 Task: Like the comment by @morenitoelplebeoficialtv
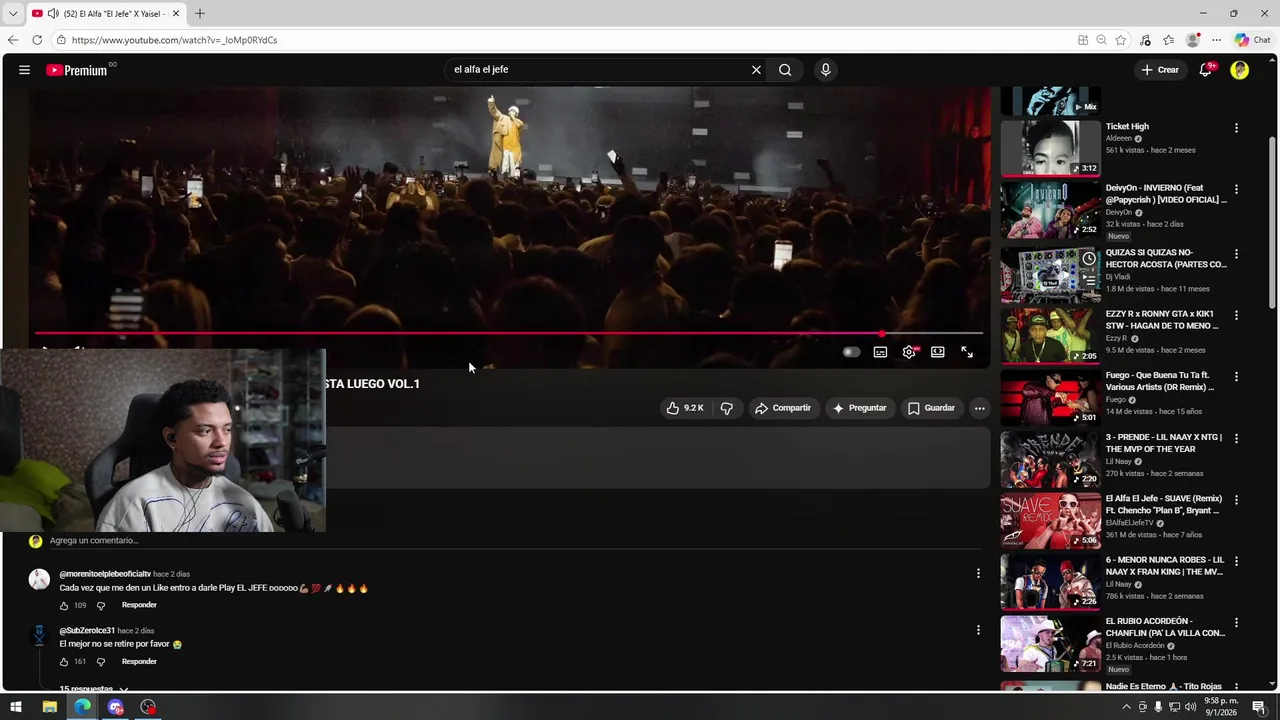click(64, 606)
